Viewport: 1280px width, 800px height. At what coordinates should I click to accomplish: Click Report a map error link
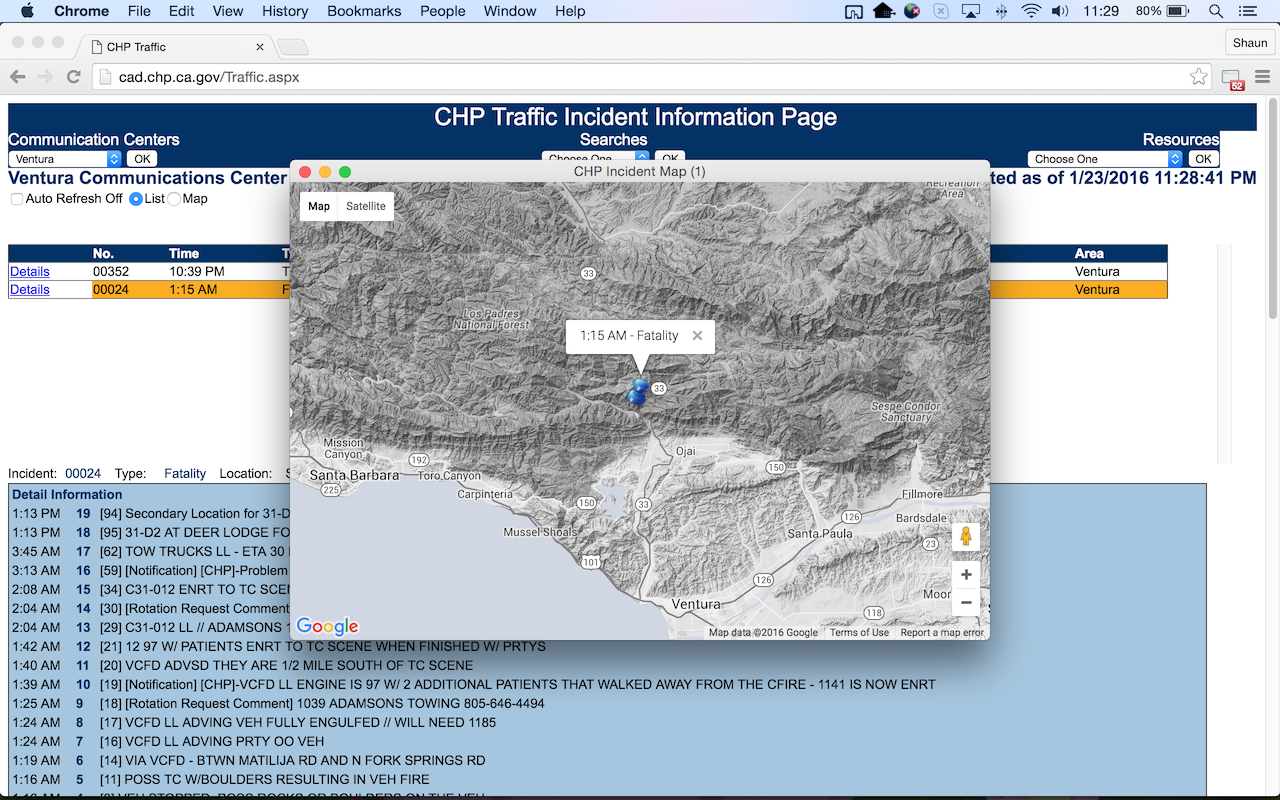tap(942, 632)
